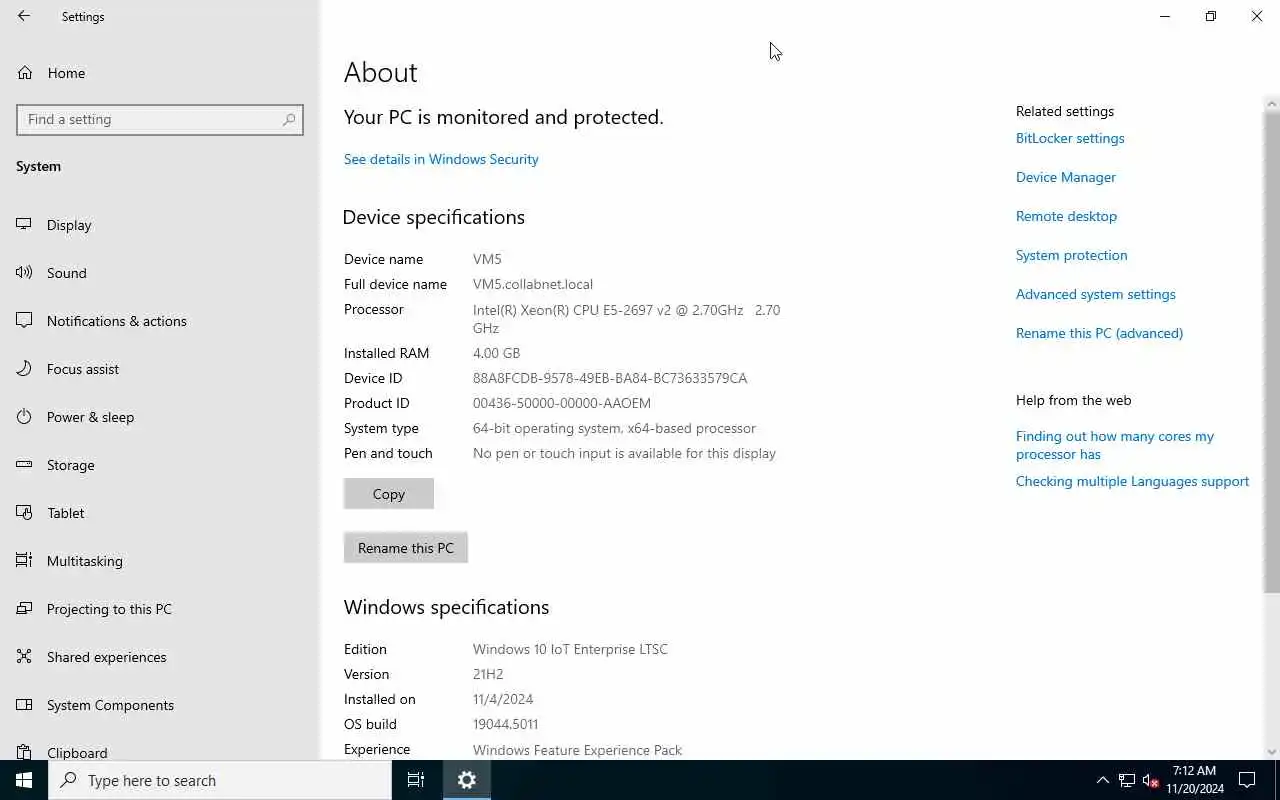Restore down the Settings window
The height and width of the screenshot is (800, 1280).
1211,16
